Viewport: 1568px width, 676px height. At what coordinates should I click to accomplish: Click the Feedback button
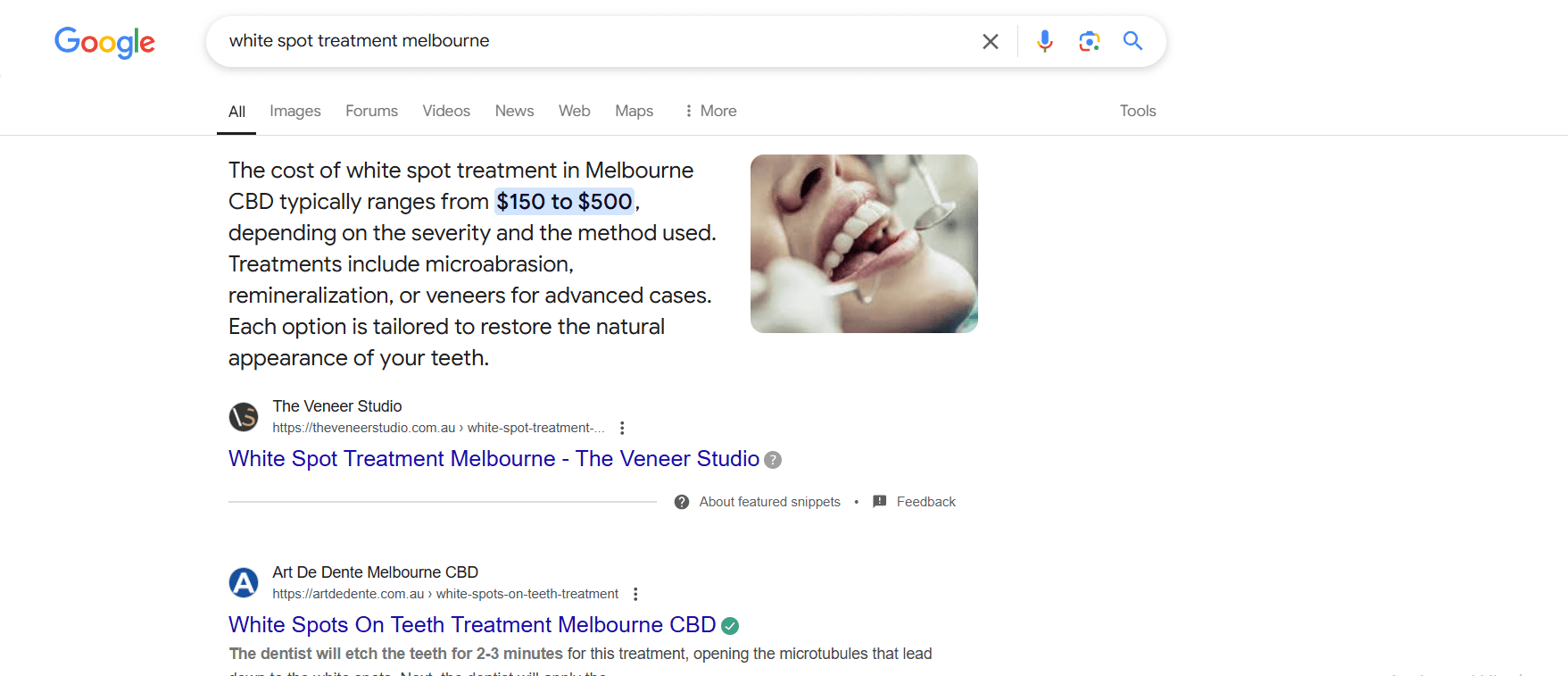[915, 502]
